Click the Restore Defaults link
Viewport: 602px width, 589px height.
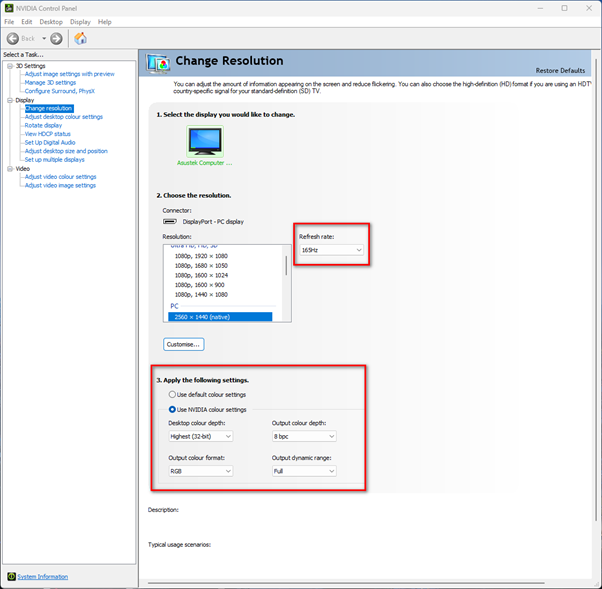(560, 71)
